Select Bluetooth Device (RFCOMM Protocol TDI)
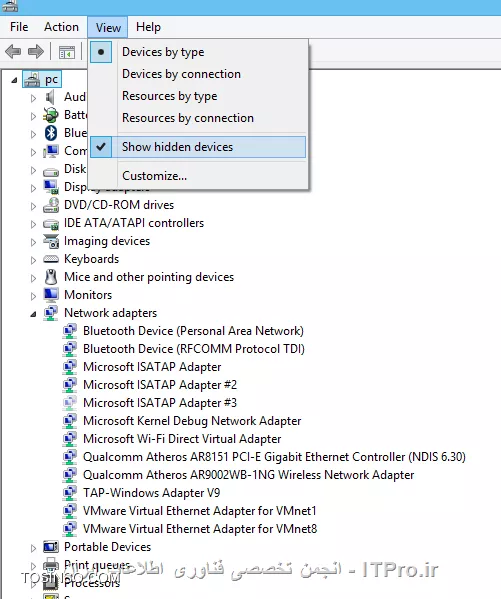Viewport: 501px width, 599px height. (x=194, y=349)
